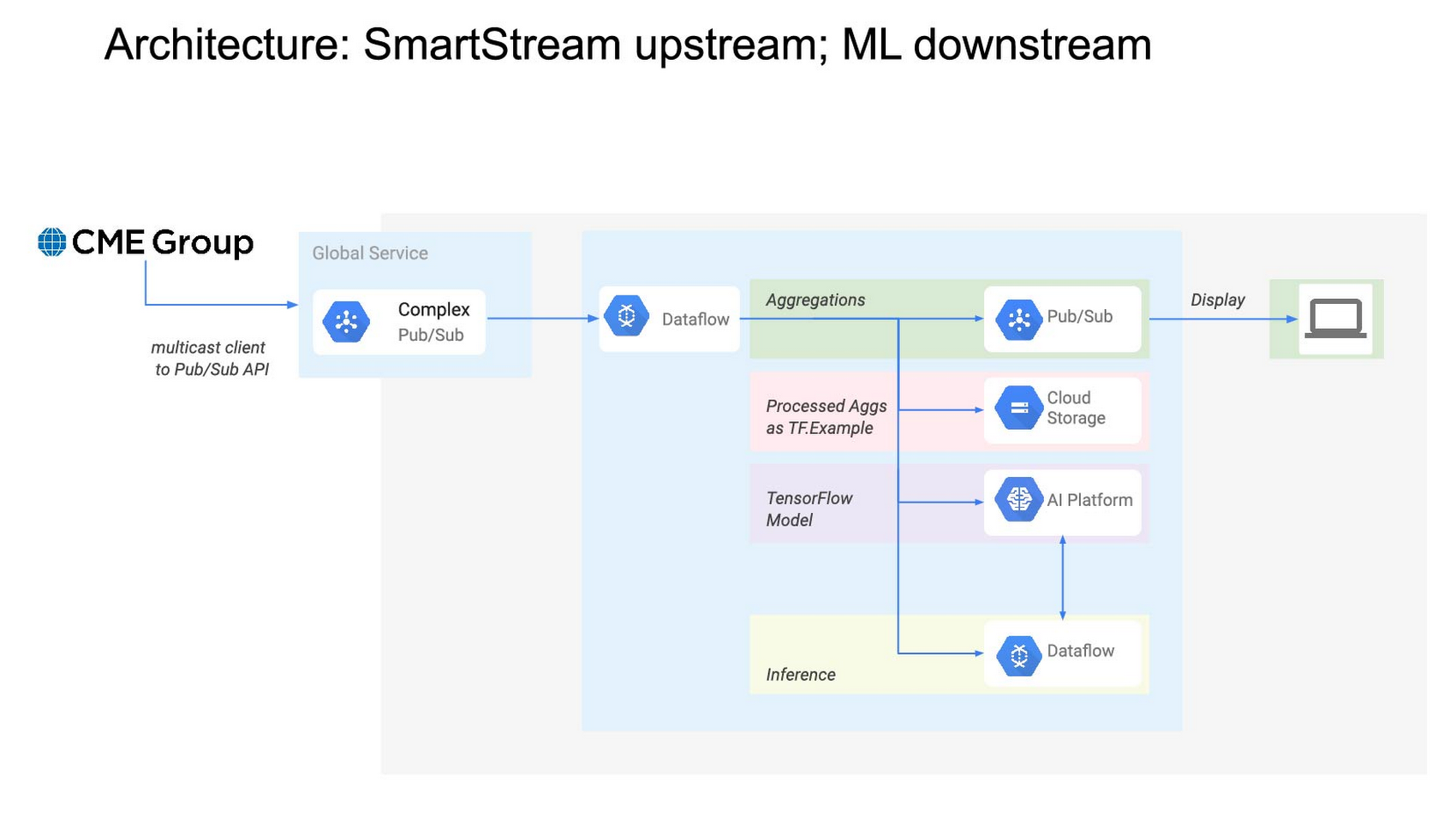Select 'Processed Aggs as TF.Example' label
Screen dimensions: 1456x816
[x=826, y=417]
